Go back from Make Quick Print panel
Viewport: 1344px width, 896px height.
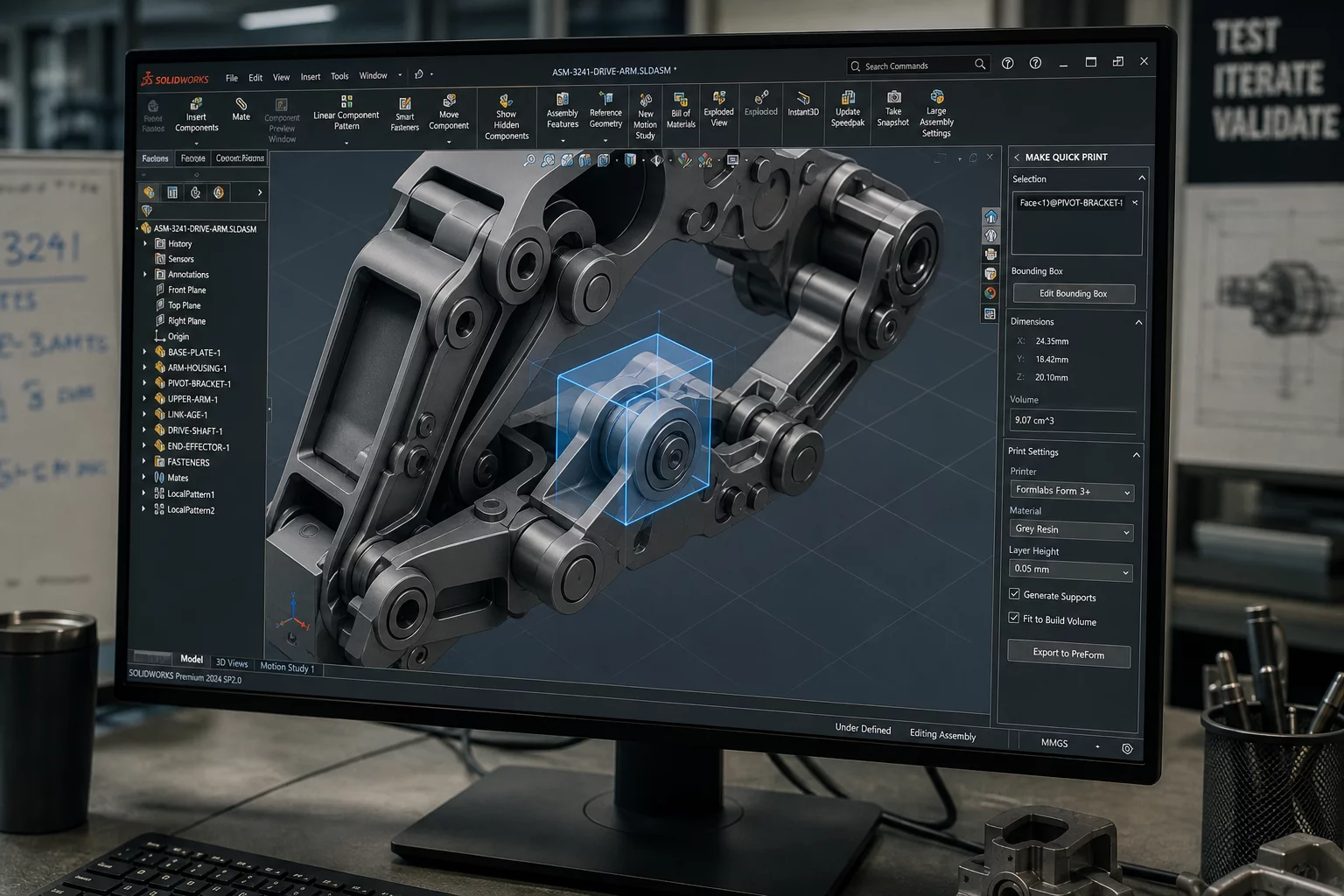coord(1017,157)
